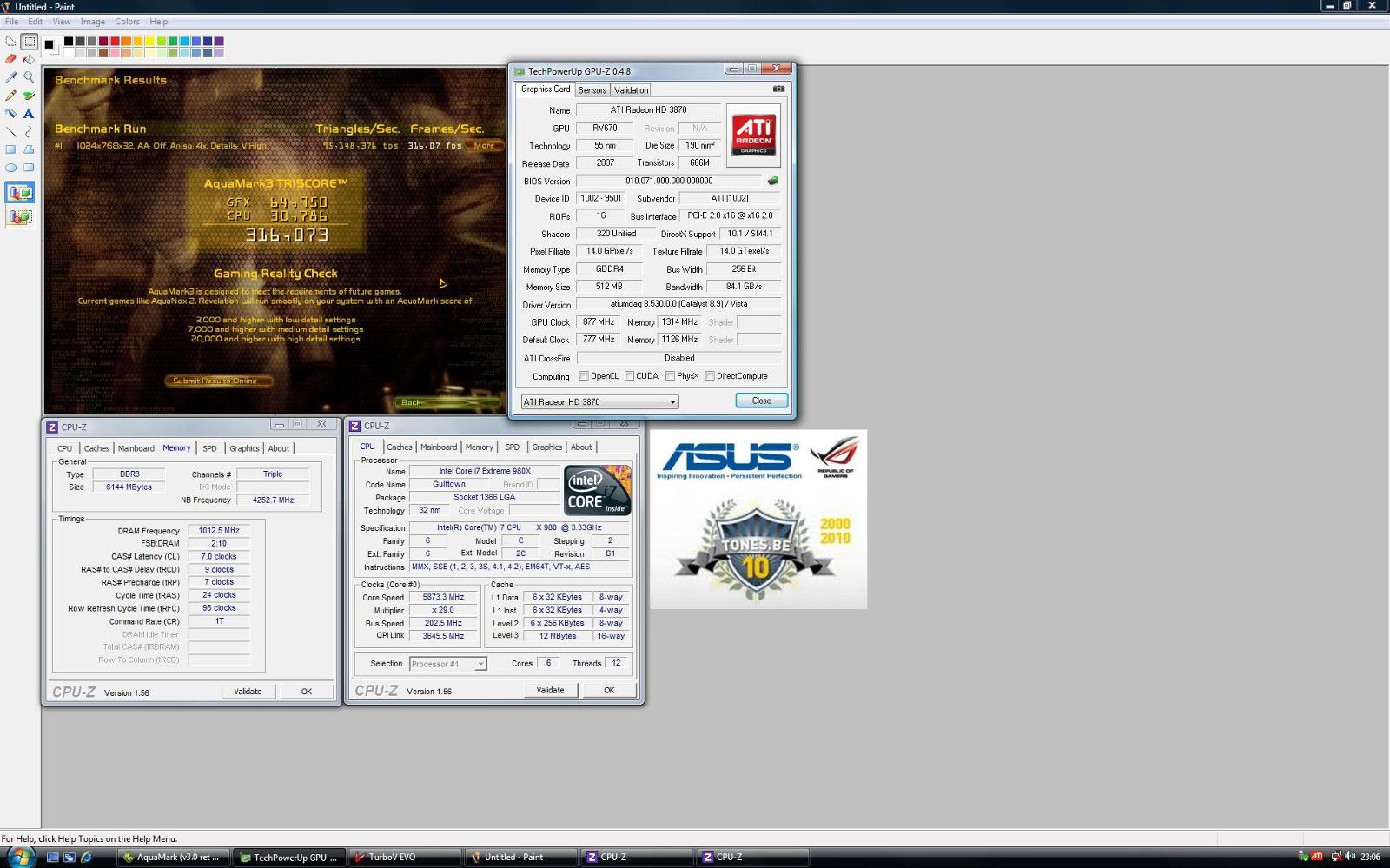Choose the Pencil tool

[x=10, y=96]
